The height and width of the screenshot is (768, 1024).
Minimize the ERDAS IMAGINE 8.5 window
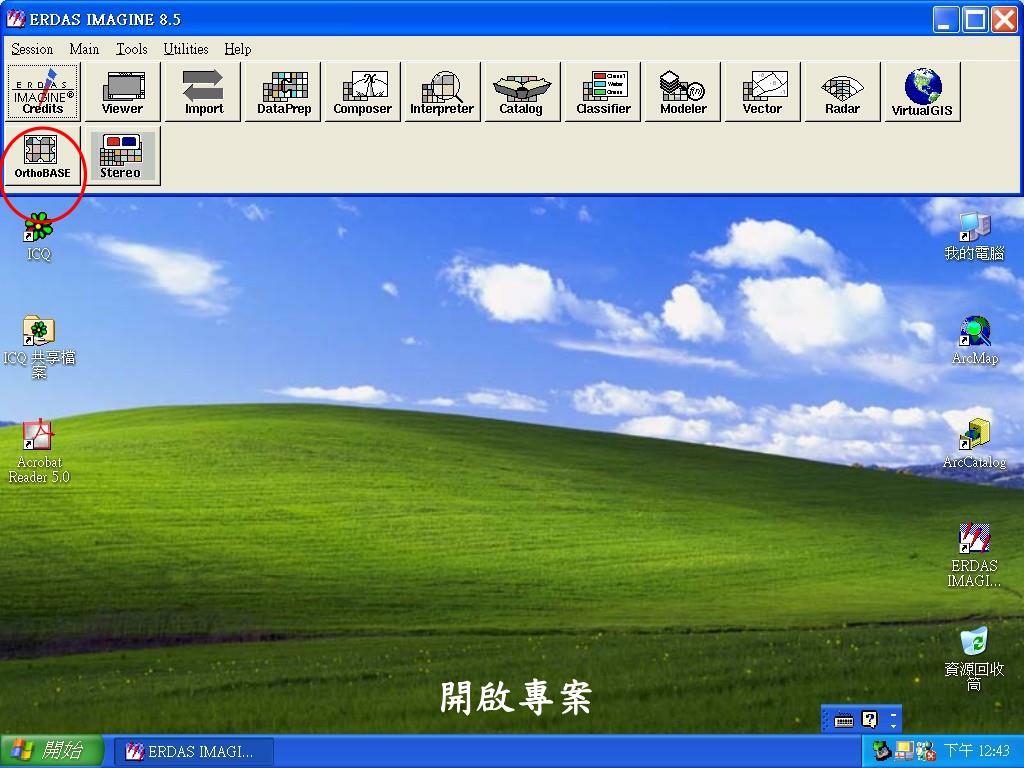pos(944,20)
